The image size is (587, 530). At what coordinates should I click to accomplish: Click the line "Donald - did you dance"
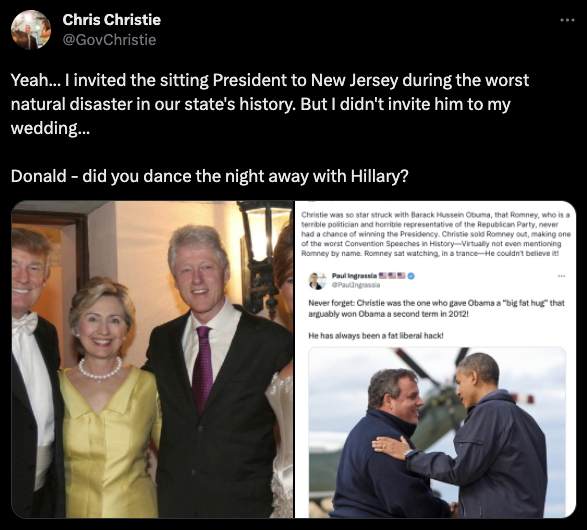tap(210, 176)
